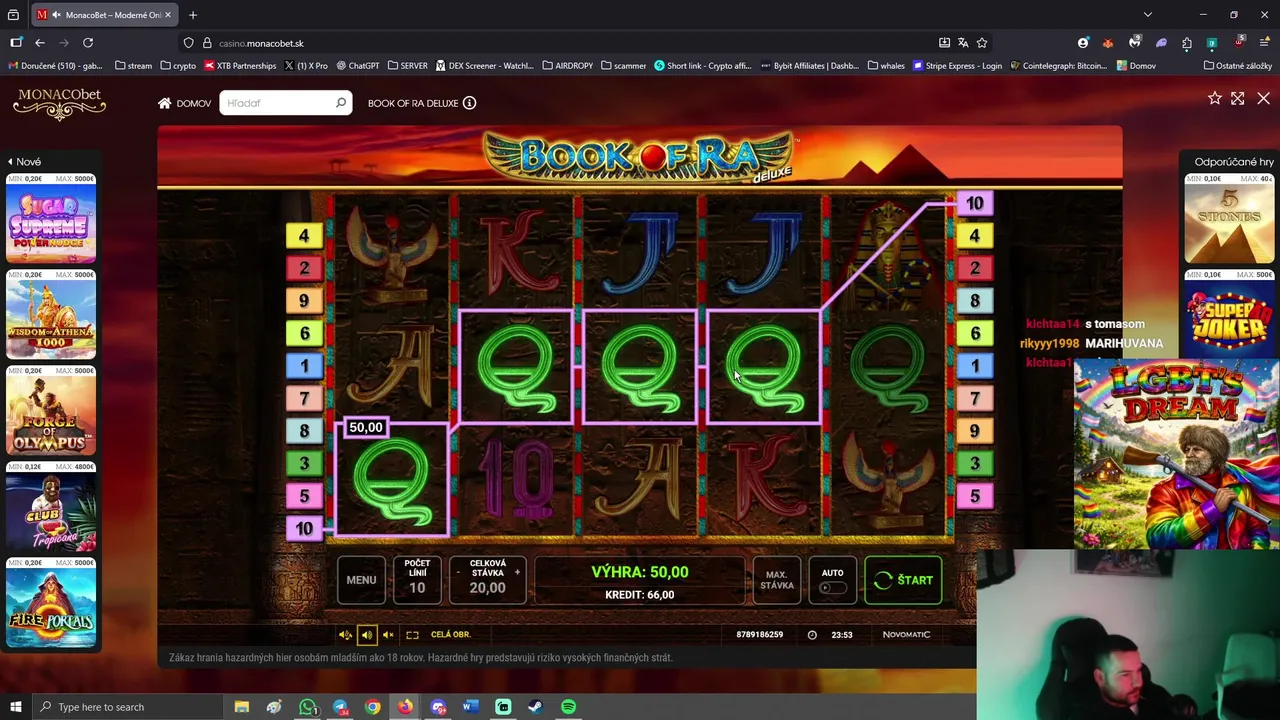Open Steam from taskbar
Image resolution: width=1280 pixels, height=720 pixels.
(535, 707)
